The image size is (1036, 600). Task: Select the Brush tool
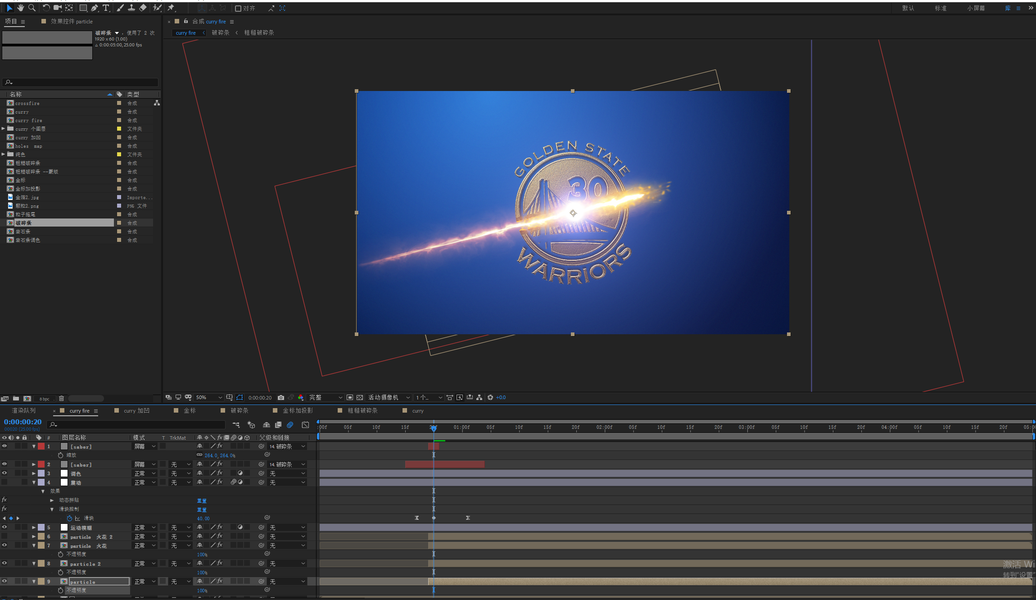point(120,8)
